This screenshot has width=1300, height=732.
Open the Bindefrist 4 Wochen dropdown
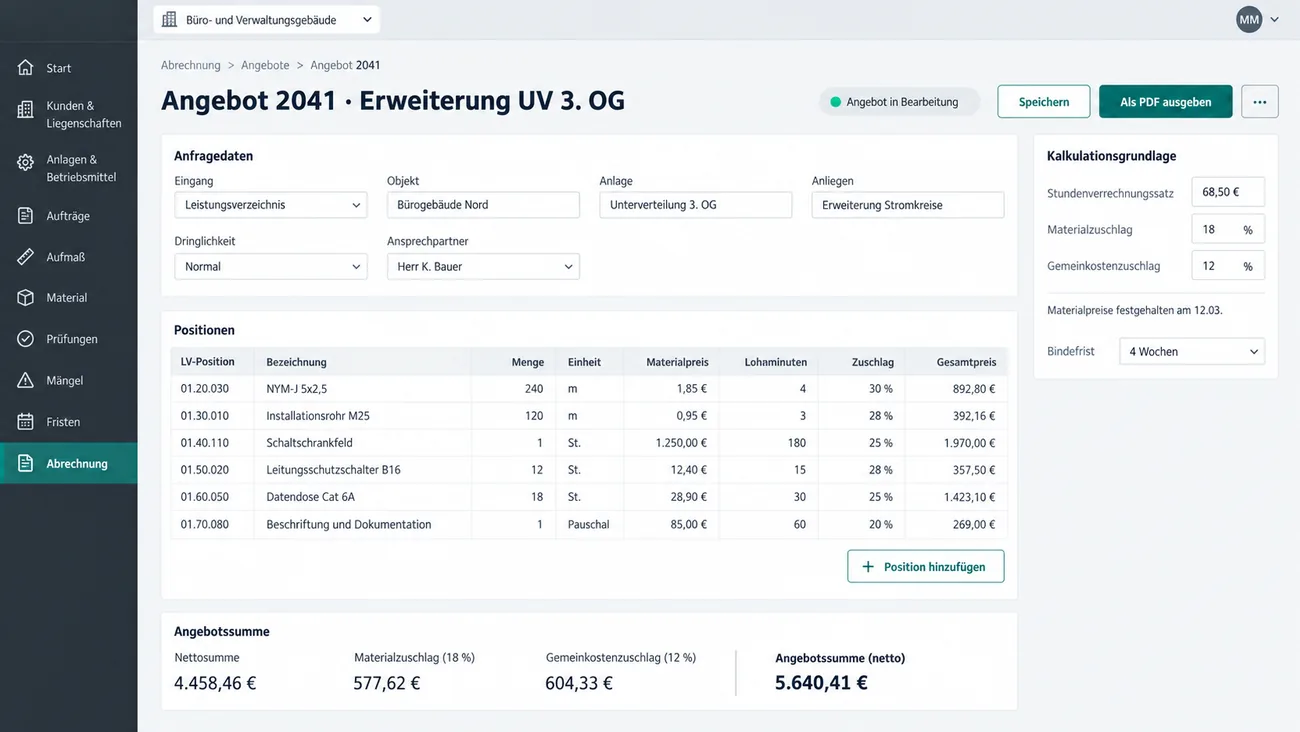tap(1192, 352)
